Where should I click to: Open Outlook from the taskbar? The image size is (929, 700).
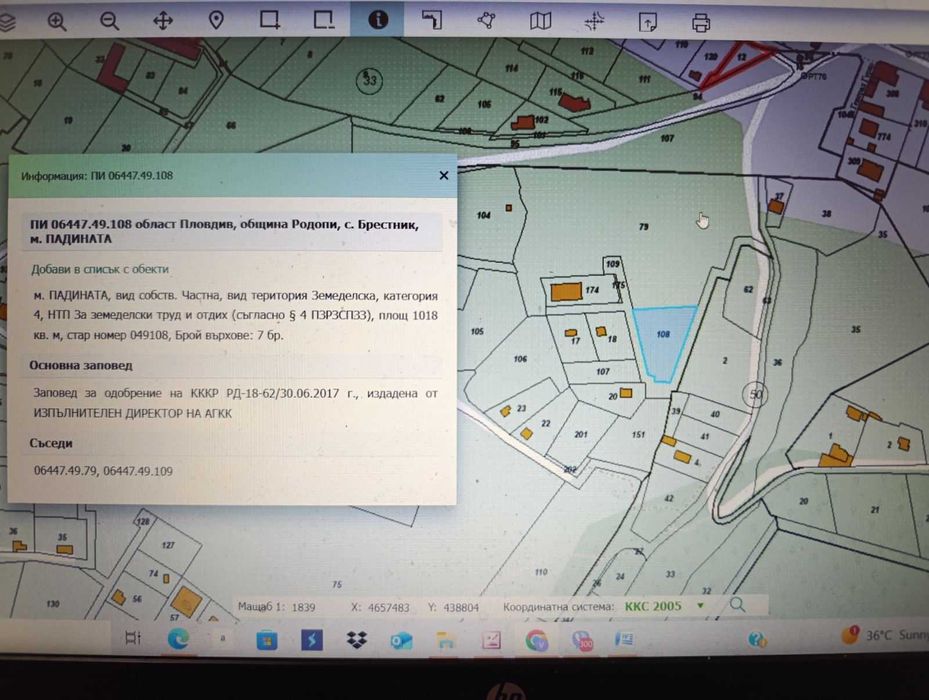(x=401, y=641)
